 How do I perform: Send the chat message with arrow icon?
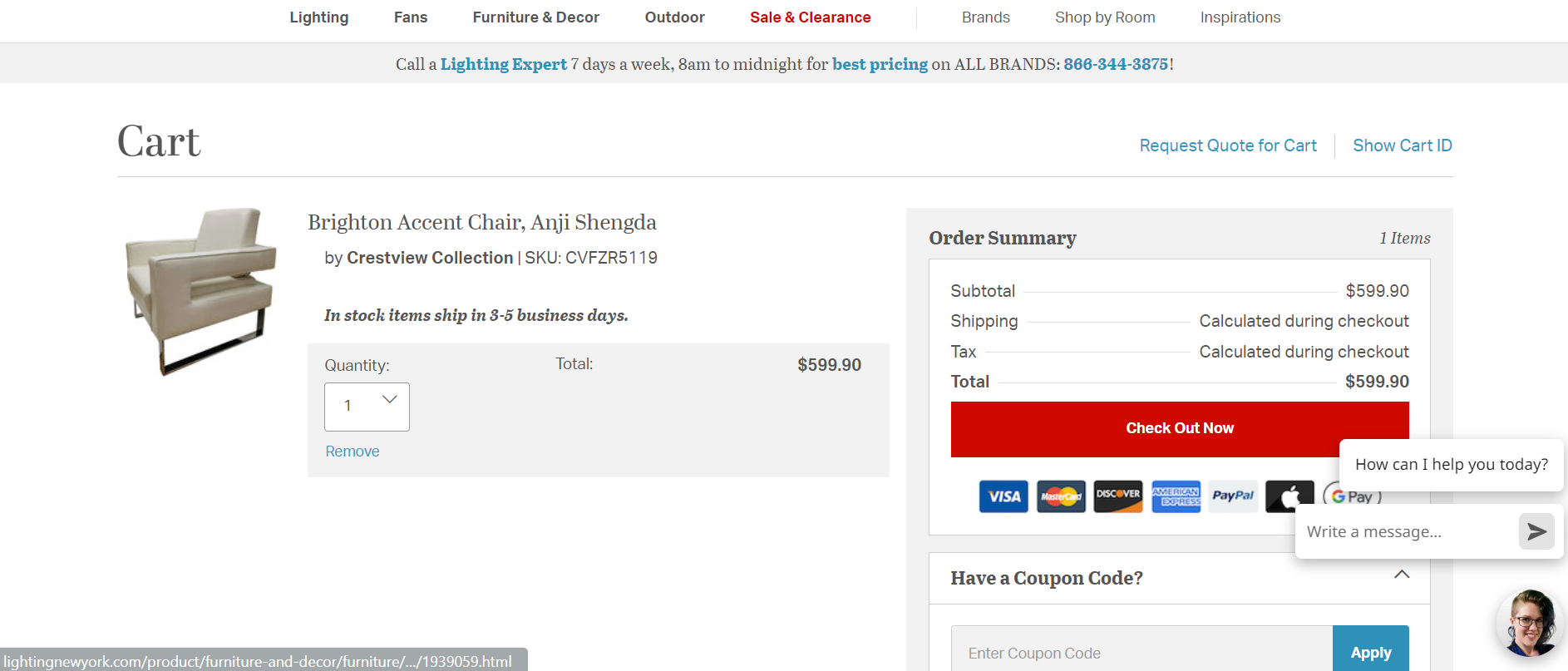[x=1536, y=531]
